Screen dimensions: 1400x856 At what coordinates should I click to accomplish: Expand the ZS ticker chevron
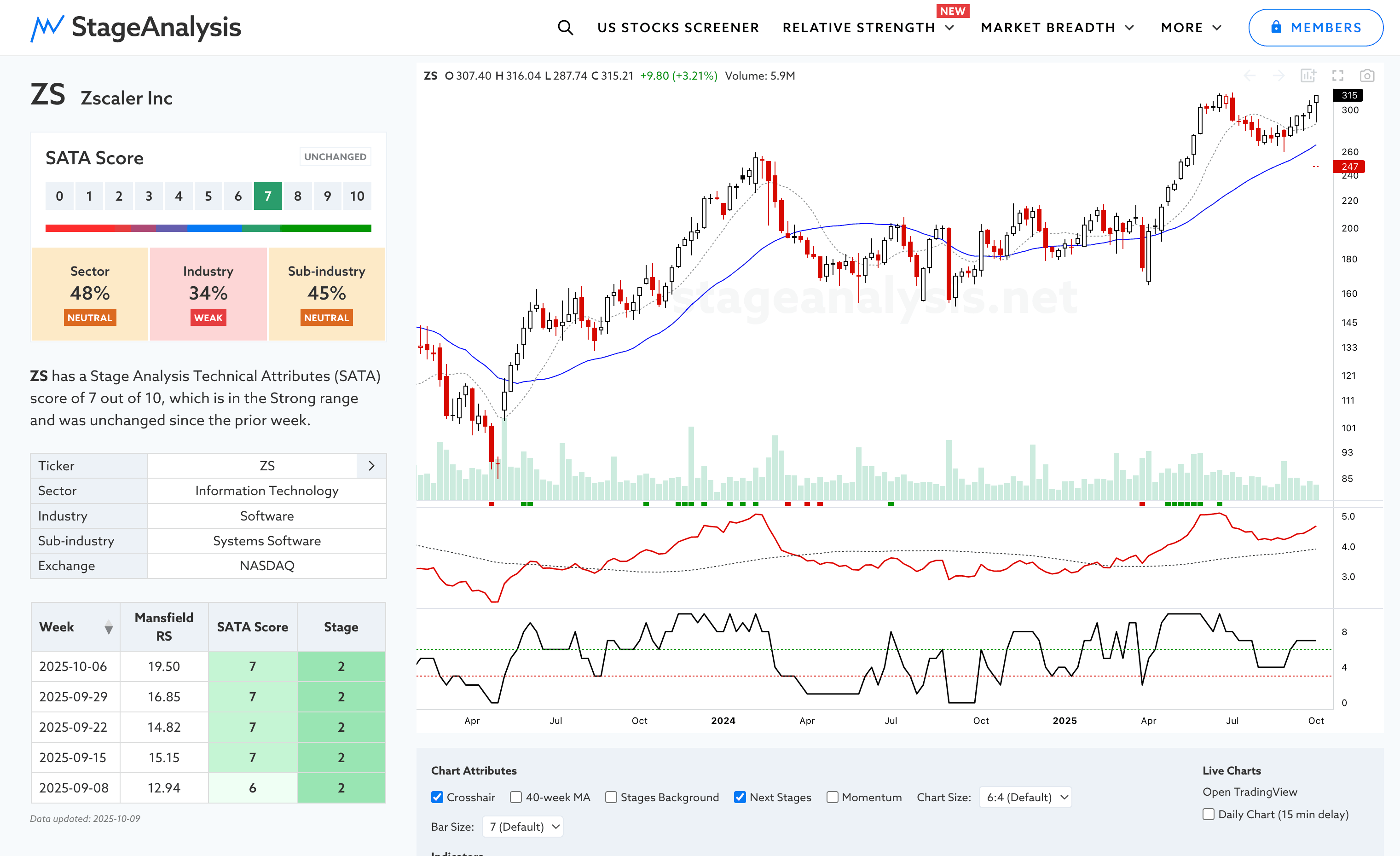pos(371,466)
